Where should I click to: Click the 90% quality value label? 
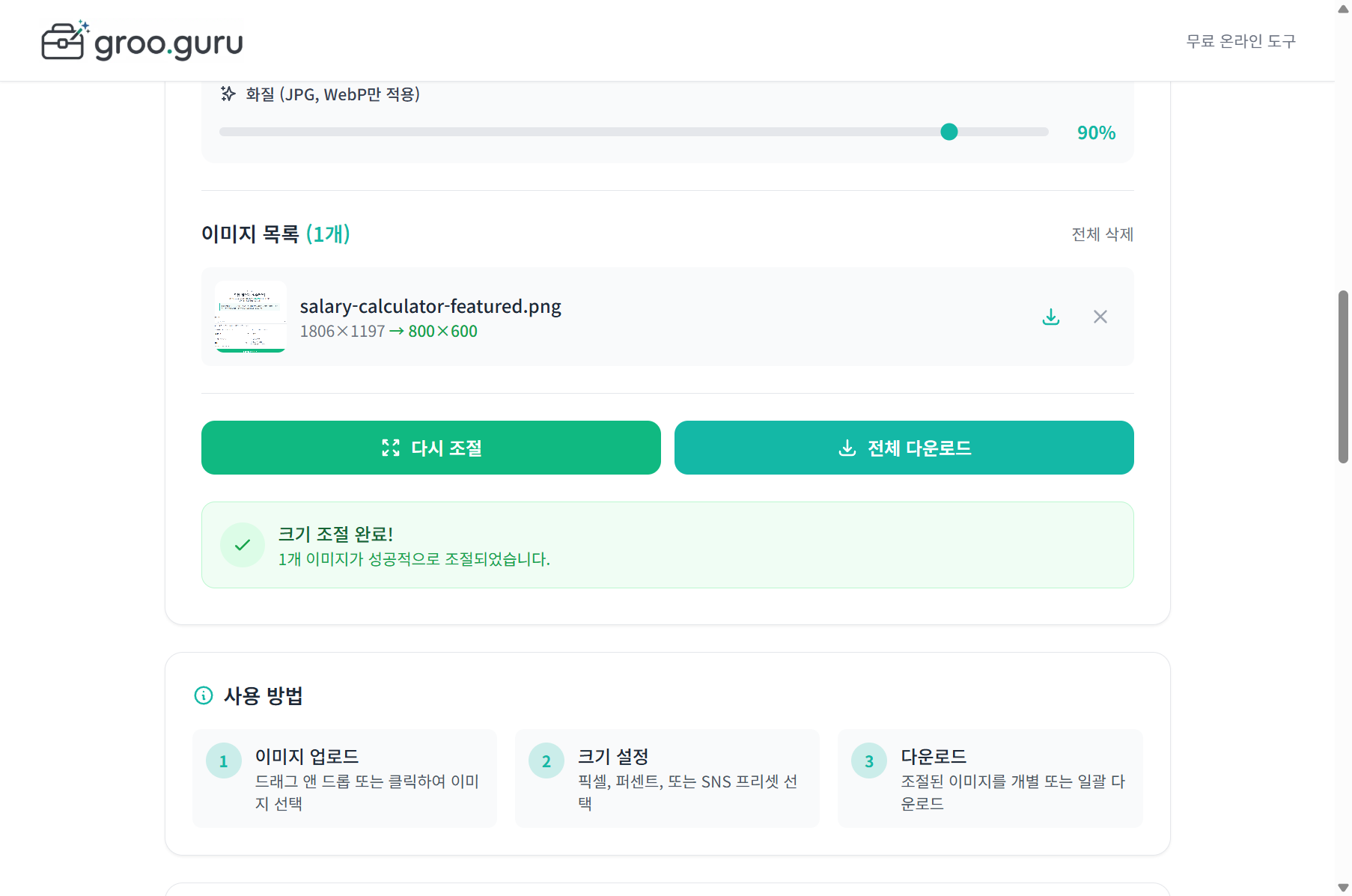pyautogui.click(x=1096, y=132)
